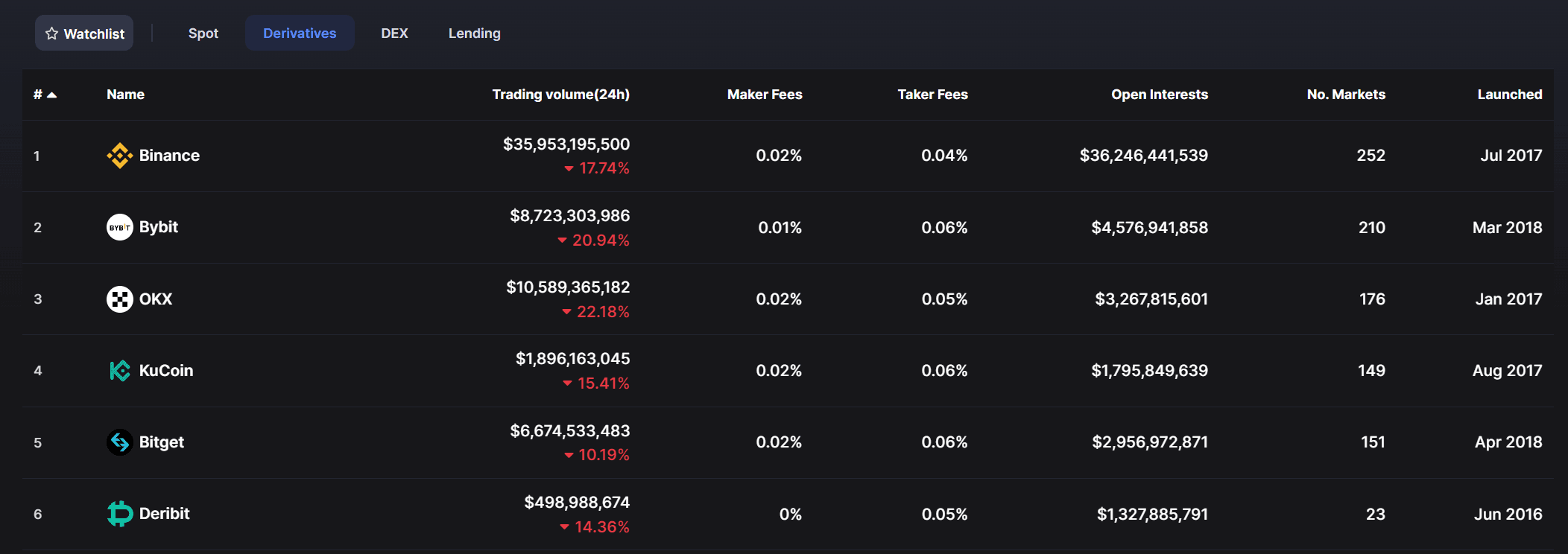Click launch date Mar 2018
The image size is (1568, 554).
[x=1508, y=228]
